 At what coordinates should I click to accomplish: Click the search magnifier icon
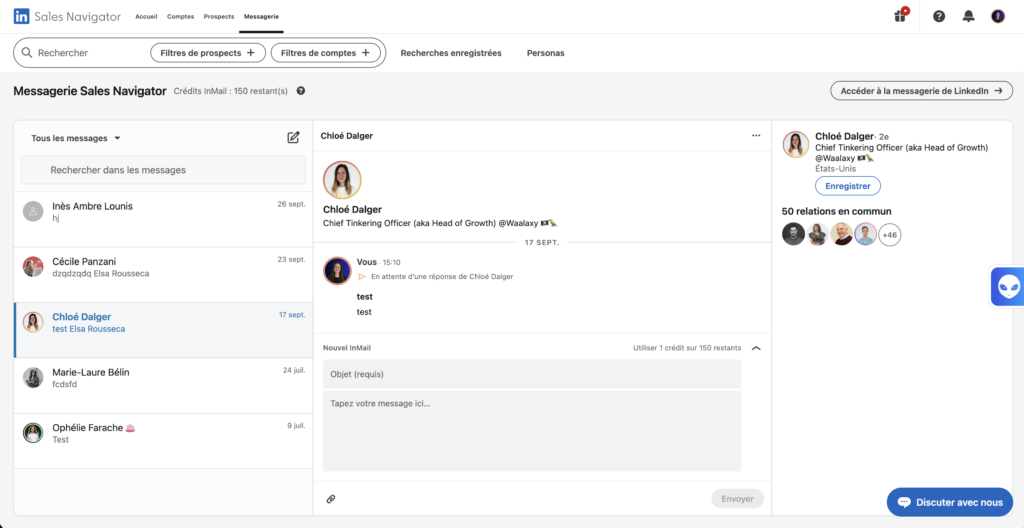[x=27, y=53]
